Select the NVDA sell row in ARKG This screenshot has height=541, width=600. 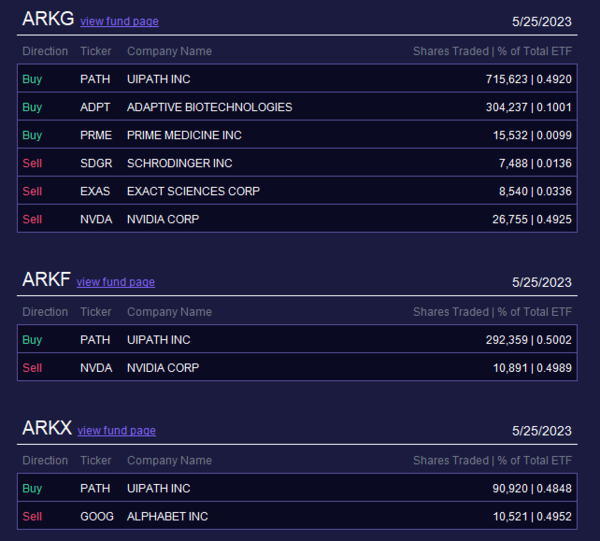pyautogui.click(x=297, y=219)
